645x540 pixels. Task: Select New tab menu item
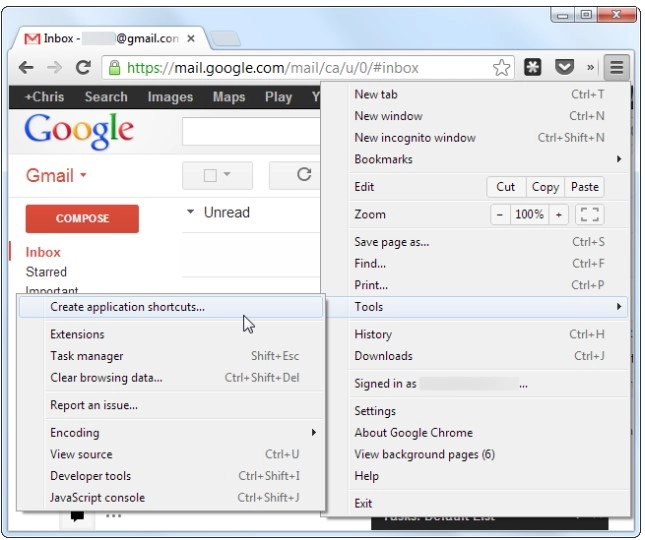[488, 95]
